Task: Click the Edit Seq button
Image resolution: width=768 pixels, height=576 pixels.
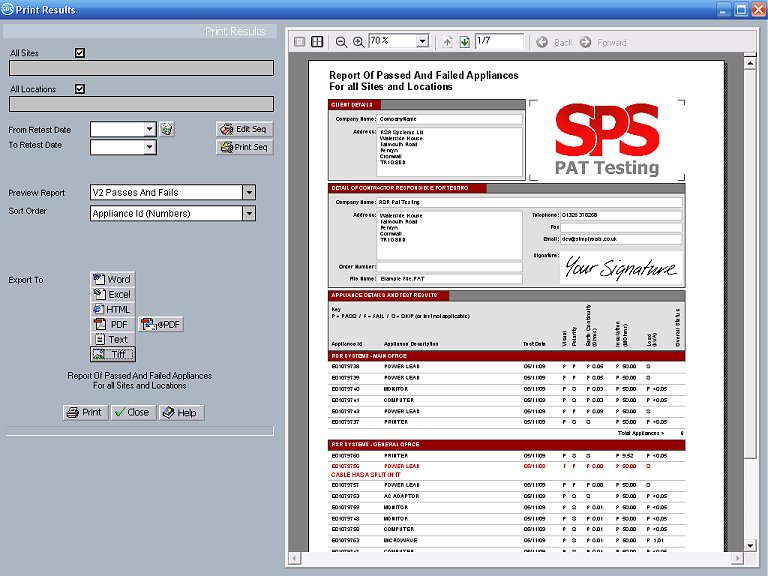Action: point(244,129)
